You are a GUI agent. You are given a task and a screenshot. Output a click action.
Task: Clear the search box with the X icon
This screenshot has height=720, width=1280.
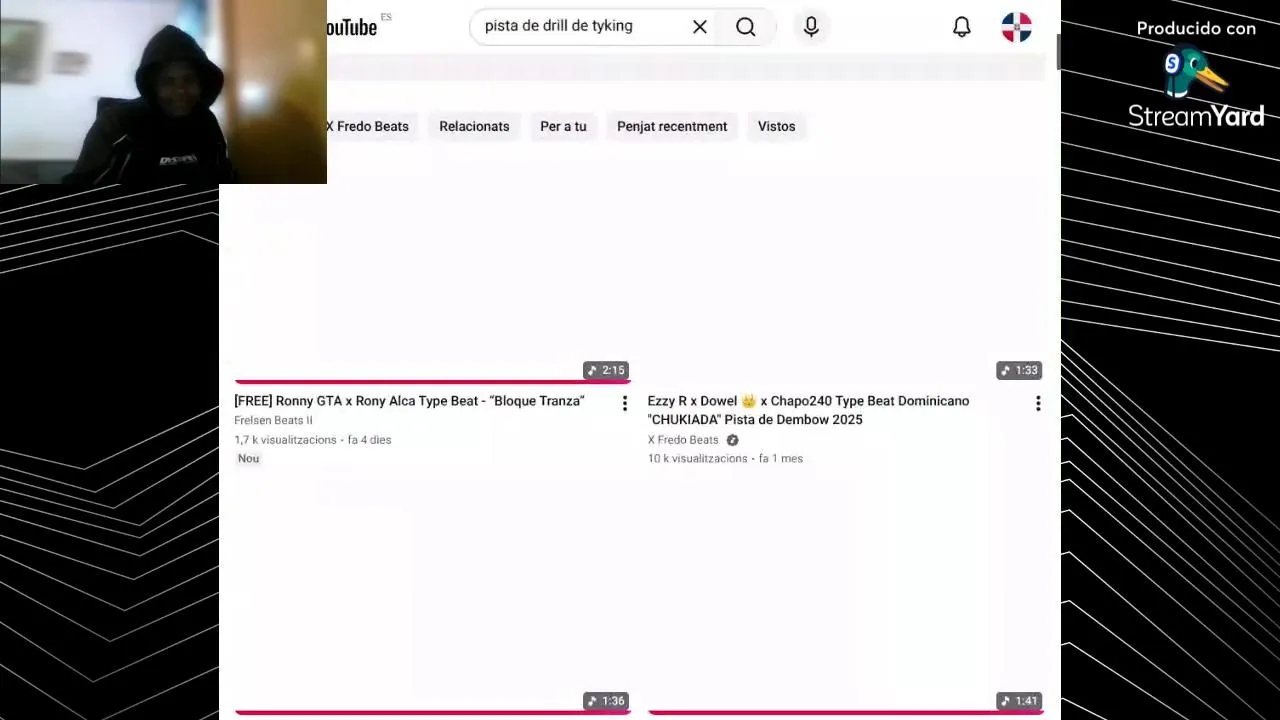pos(700,27)
